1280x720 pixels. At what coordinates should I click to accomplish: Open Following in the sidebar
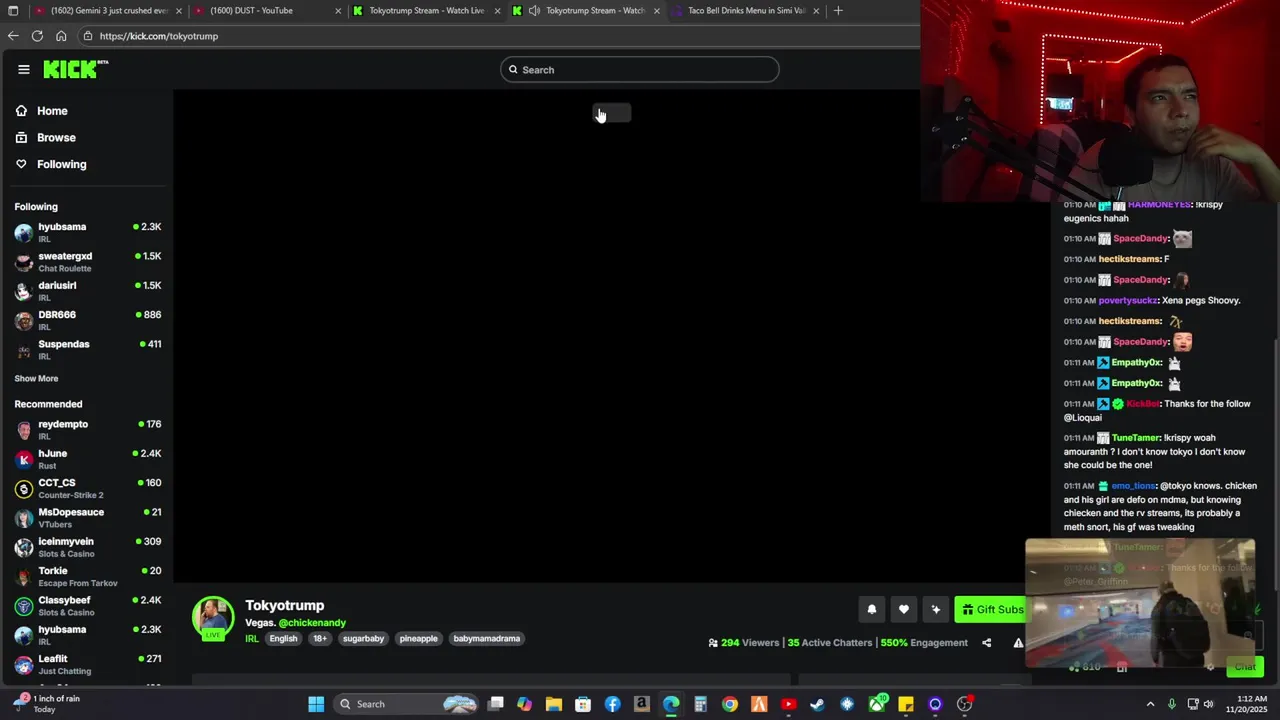[x=61, y=164]
